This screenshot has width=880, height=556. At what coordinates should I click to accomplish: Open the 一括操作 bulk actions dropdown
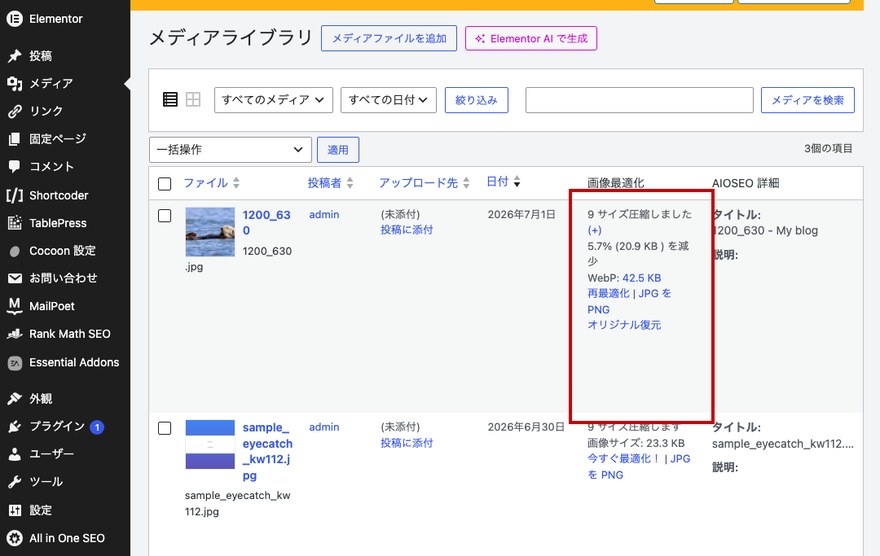(230, 150)
